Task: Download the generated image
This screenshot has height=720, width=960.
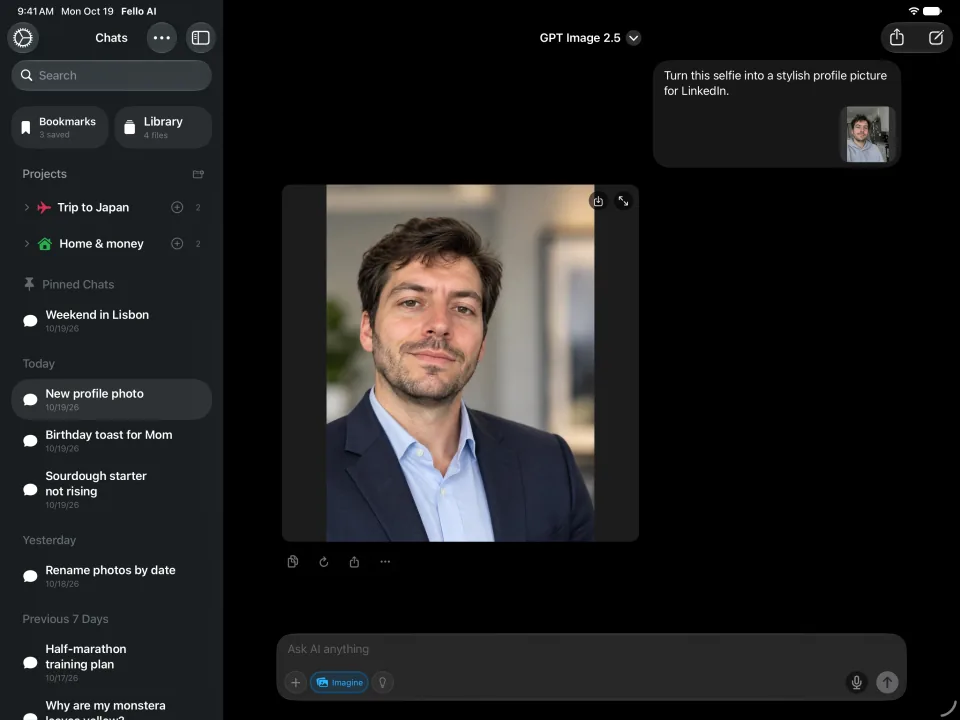Action: coord(598,201)
